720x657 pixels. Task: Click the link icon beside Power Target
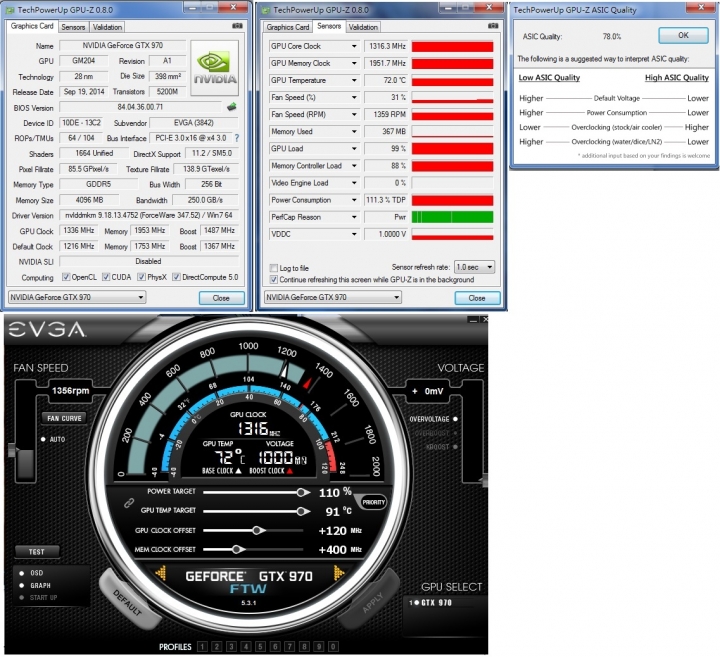129,503
